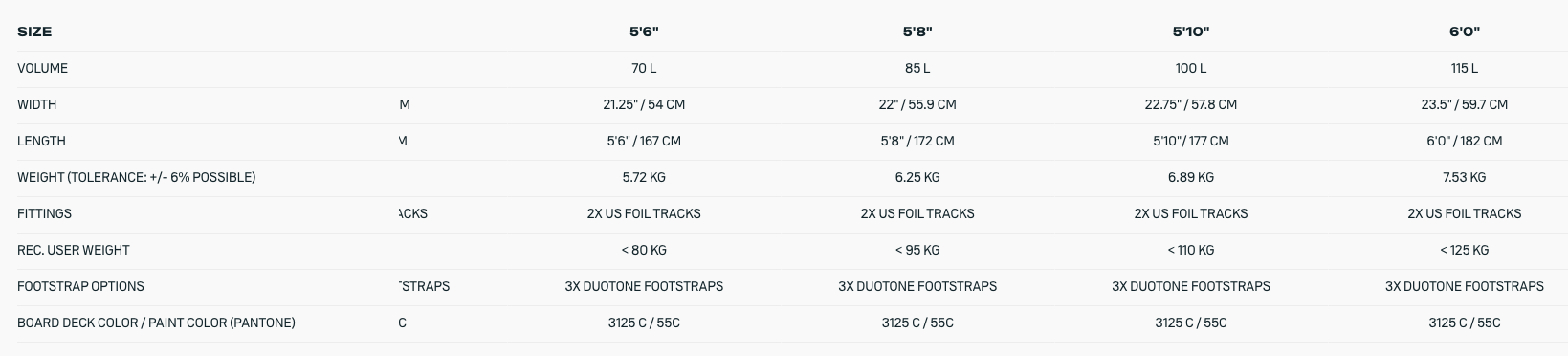This screenshot has height=356, width=1568.
Task: Click the SIZE header label
Action: click(34, 32)
